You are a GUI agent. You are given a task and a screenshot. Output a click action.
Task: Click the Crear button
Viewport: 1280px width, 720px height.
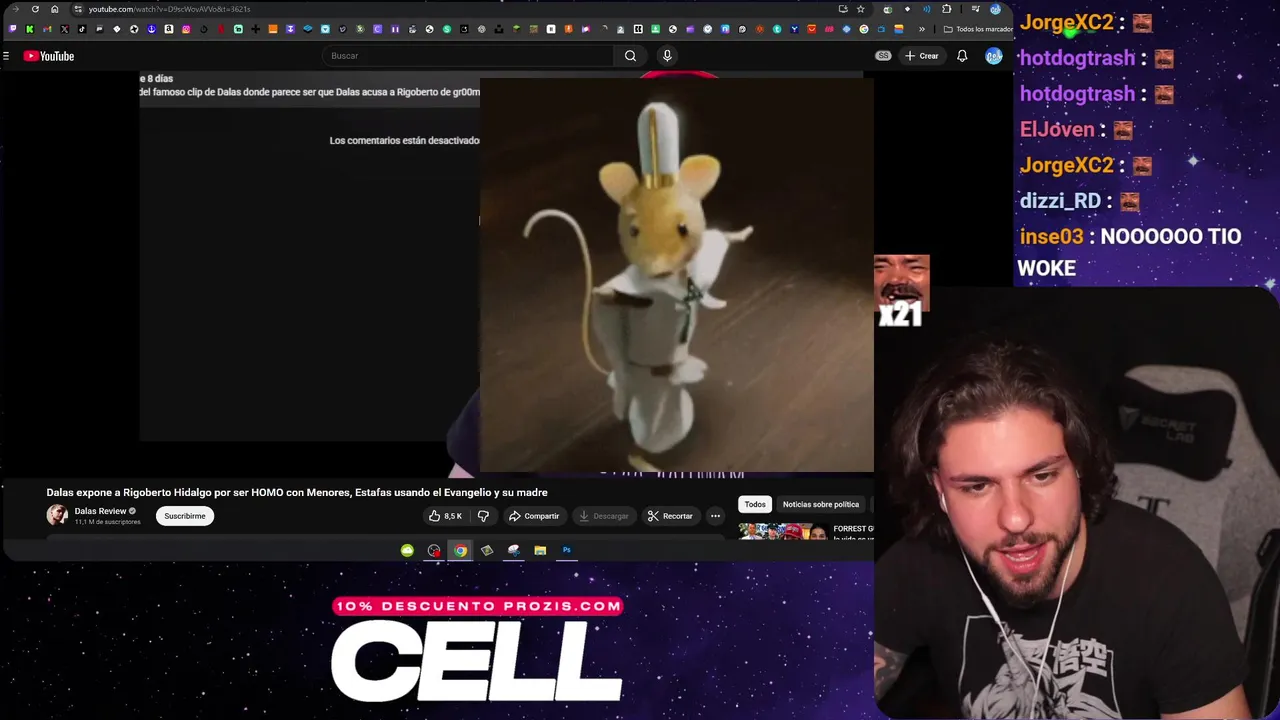tap(922, 56)
